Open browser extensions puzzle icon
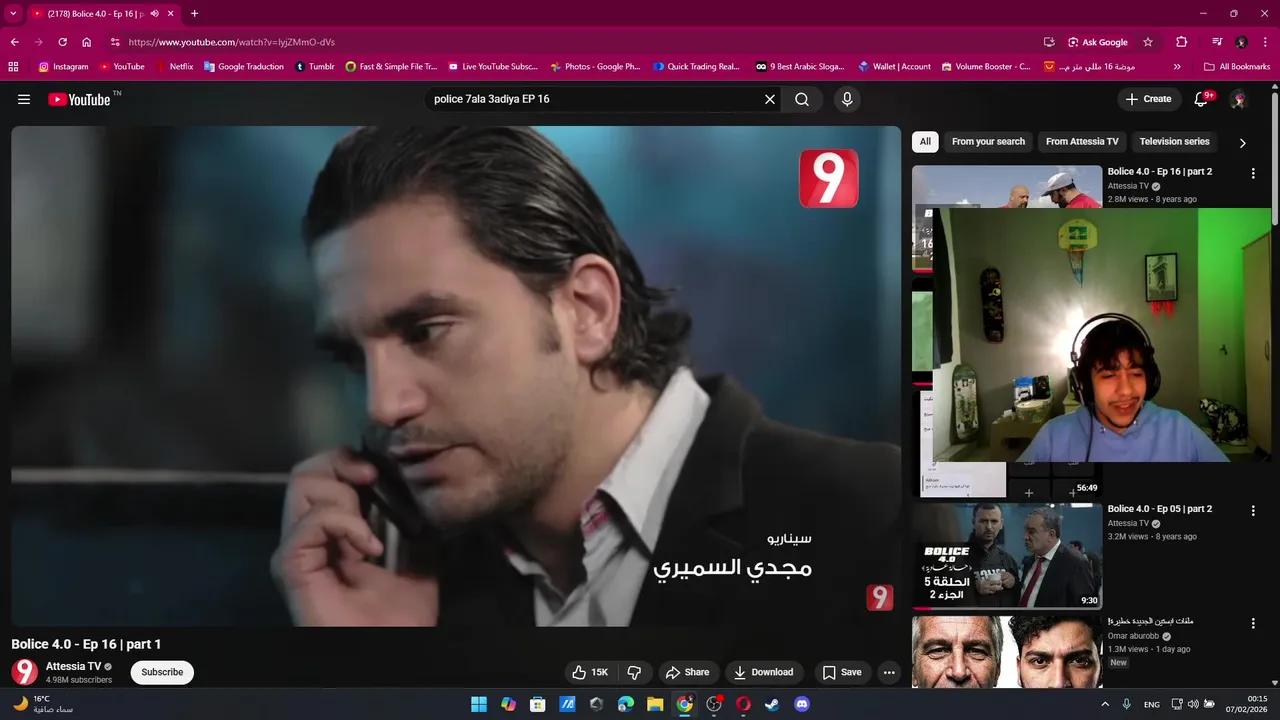The width and height of the screenshot is (1280, 720). pyautogui.click(x=1182, y=42)
